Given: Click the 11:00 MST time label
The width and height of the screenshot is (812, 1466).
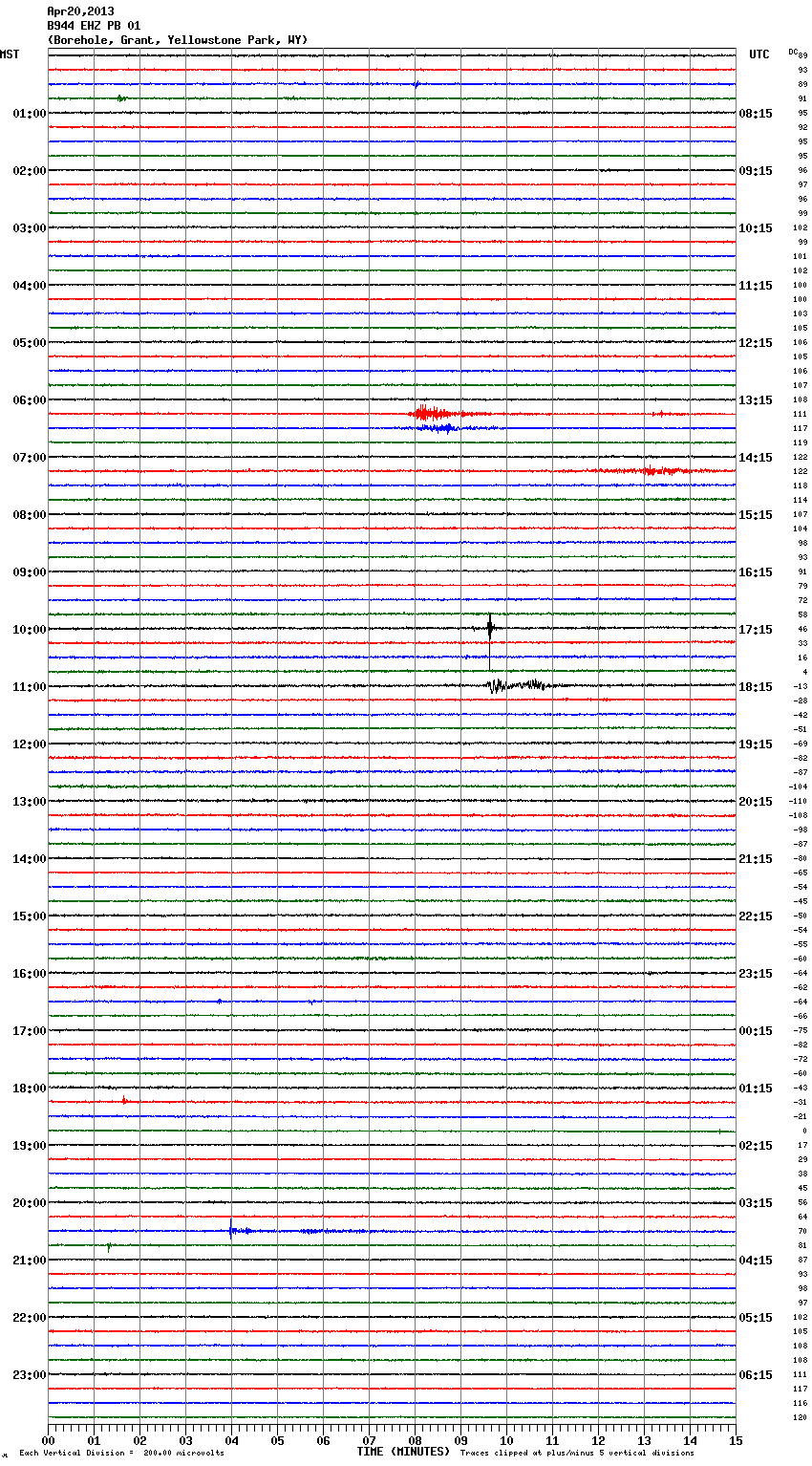Looking at the screenshot, I should pos(30,687).
